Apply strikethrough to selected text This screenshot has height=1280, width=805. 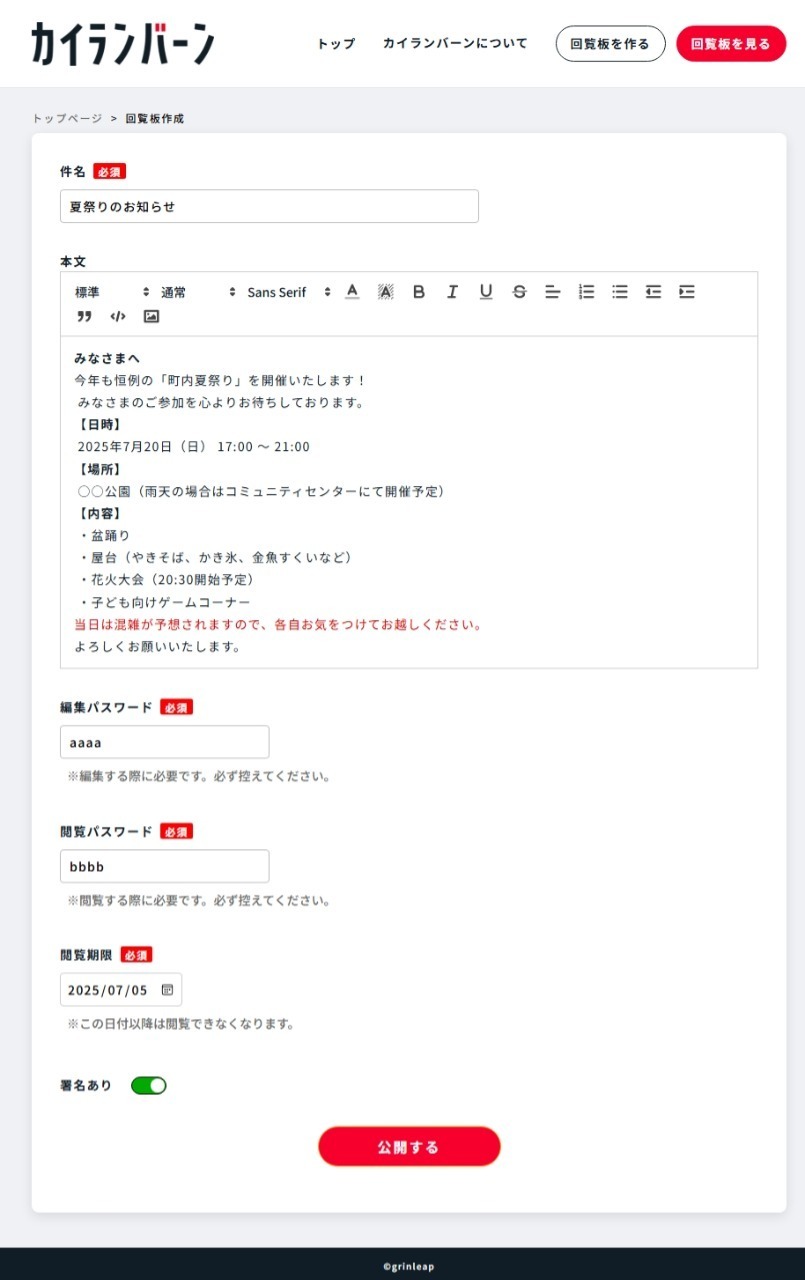click(x=519, y=292)
